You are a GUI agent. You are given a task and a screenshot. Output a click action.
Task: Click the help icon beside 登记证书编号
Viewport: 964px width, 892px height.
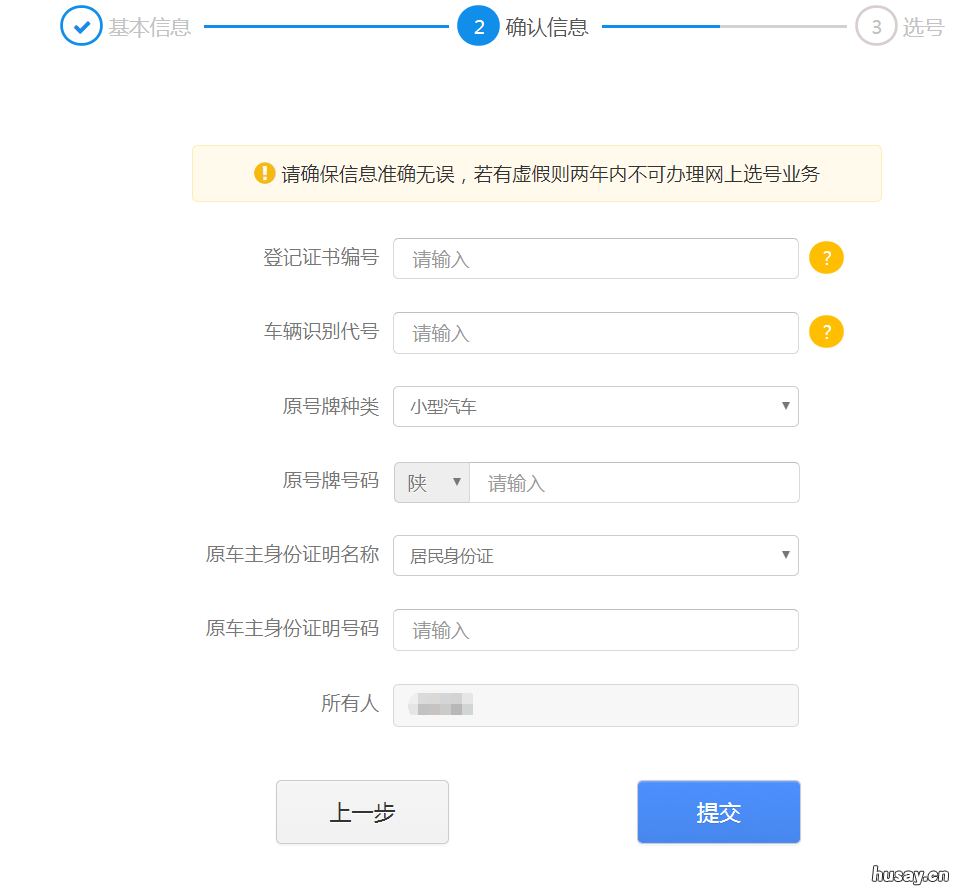pyautogui.click(x=826, y=257)
